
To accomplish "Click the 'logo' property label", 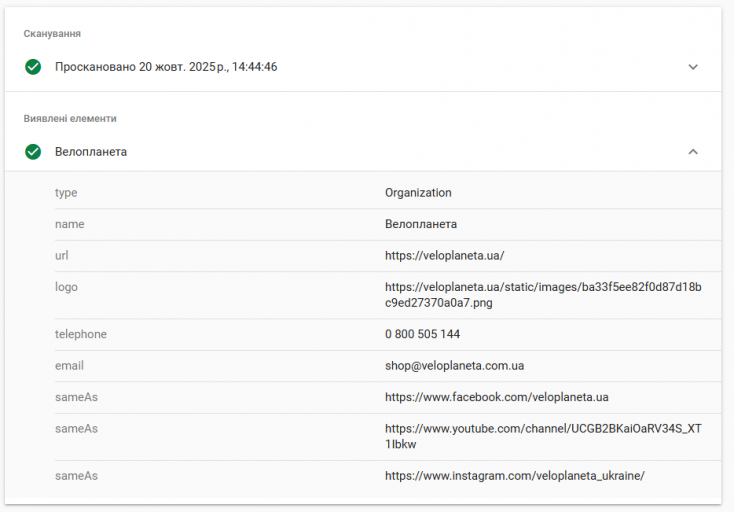I will pos(66,287).
